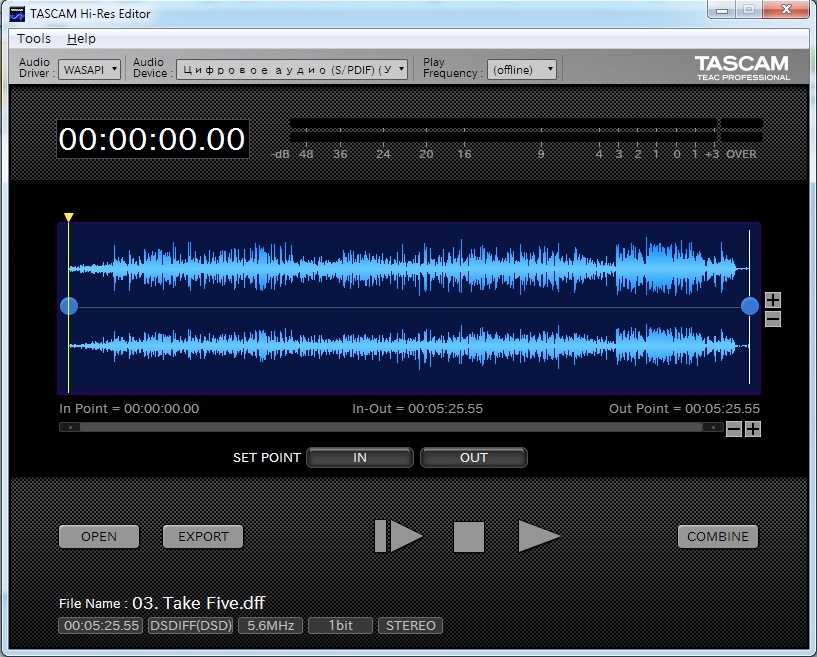Screen dimensions: 817x657
Task: Click the horizontal waveform scrollbar
Action: click(x=391, y=427)
